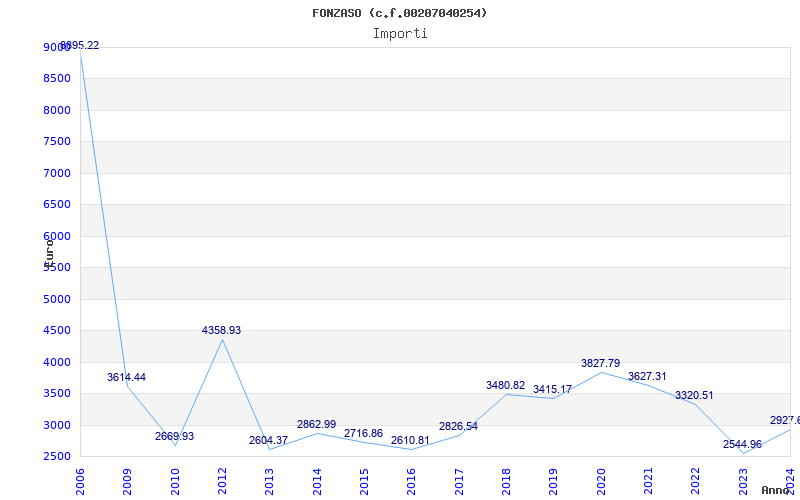Click the 3500 y-axis tick label

click(x=57, y=393)
